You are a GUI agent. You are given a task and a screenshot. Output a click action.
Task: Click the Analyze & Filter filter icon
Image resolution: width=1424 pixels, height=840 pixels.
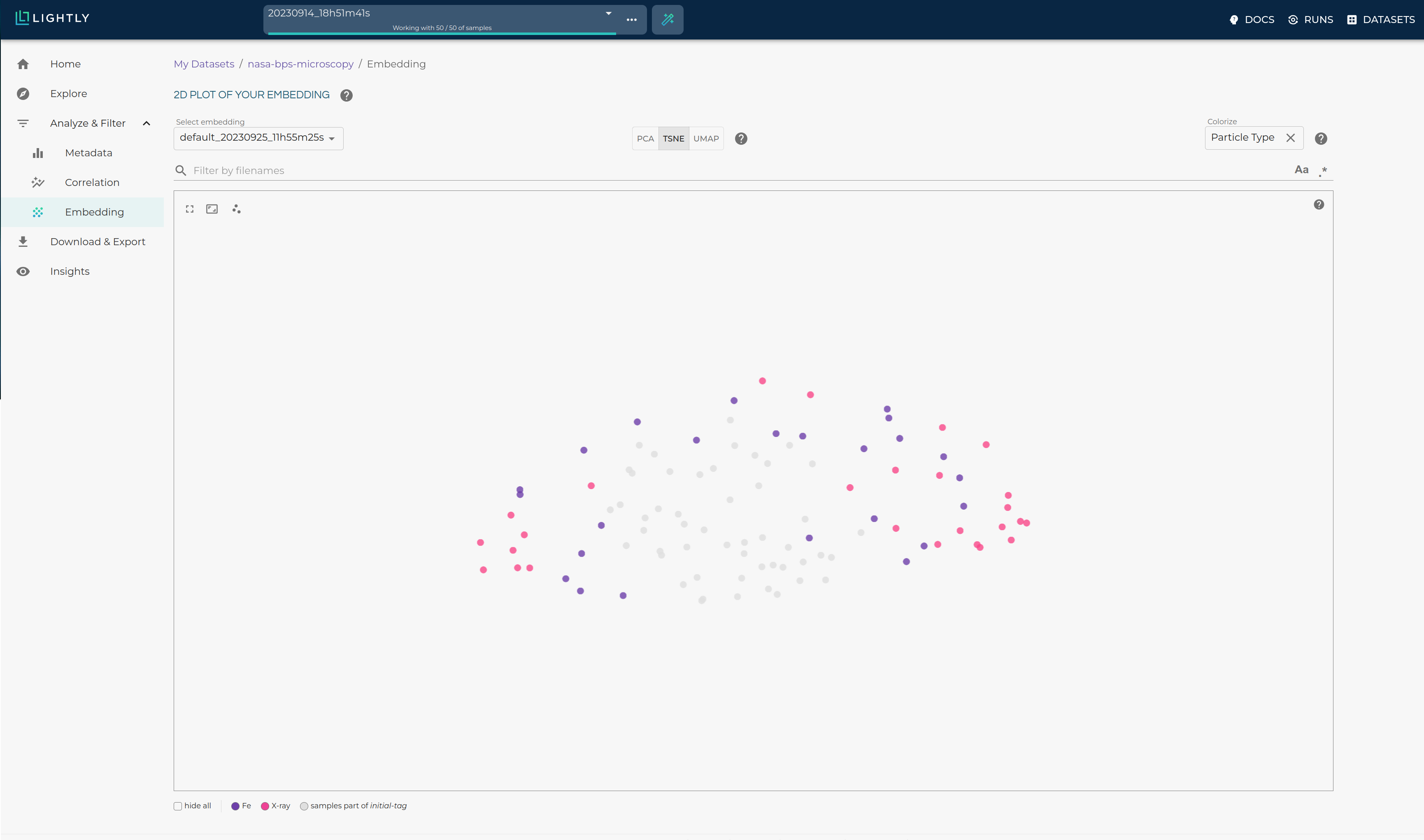pyautogui.click(x=23, y=123)
